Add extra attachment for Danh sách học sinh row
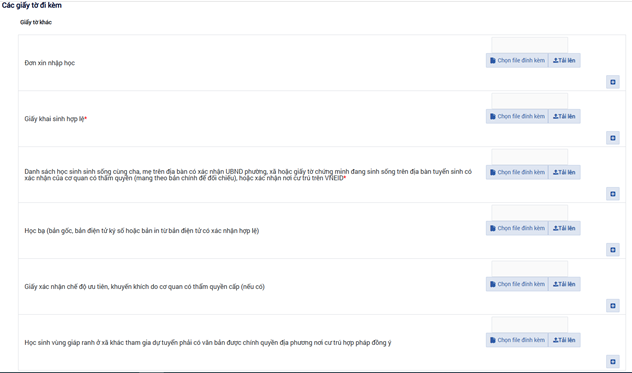 point(613,194)
